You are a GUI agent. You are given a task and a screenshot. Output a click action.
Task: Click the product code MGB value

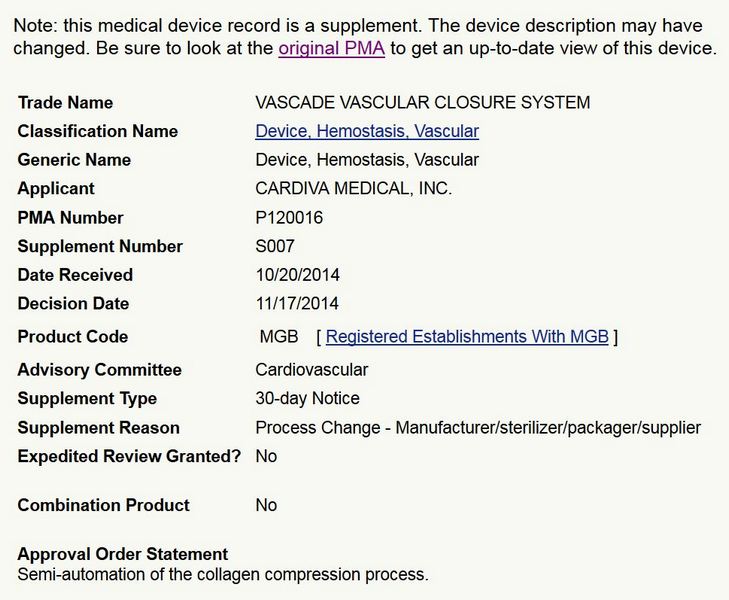coord(279,337)
